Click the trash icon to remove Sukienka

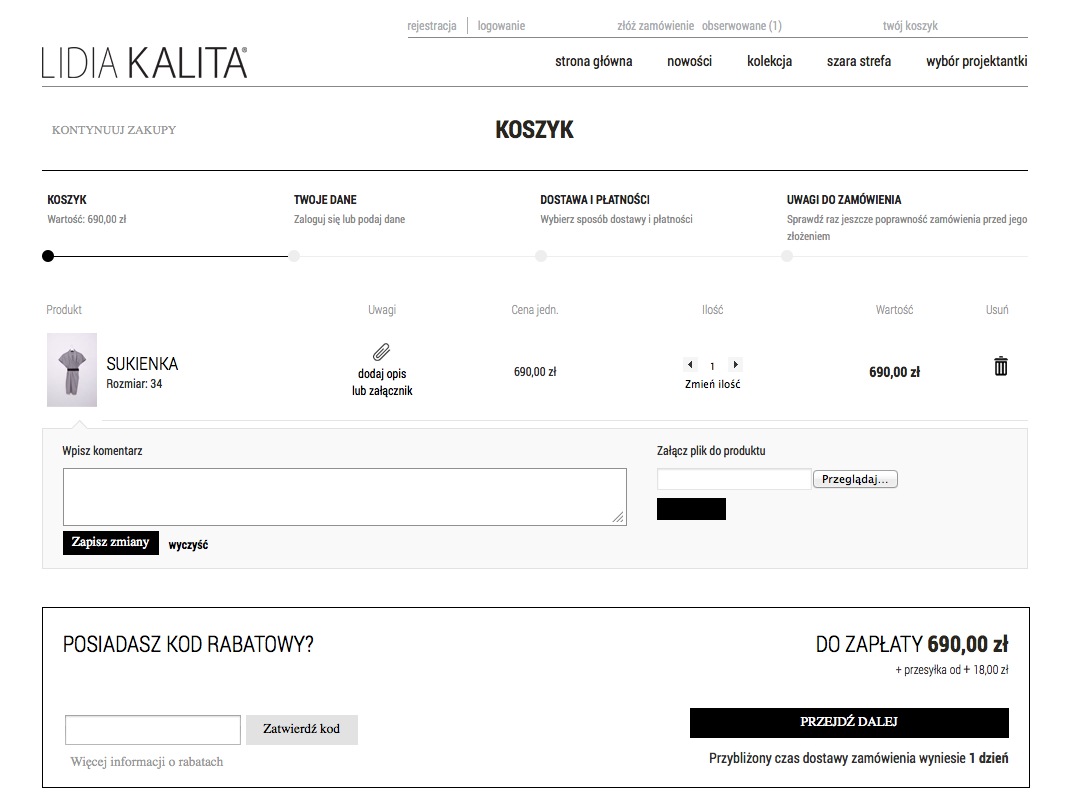tap(1000, 366)
